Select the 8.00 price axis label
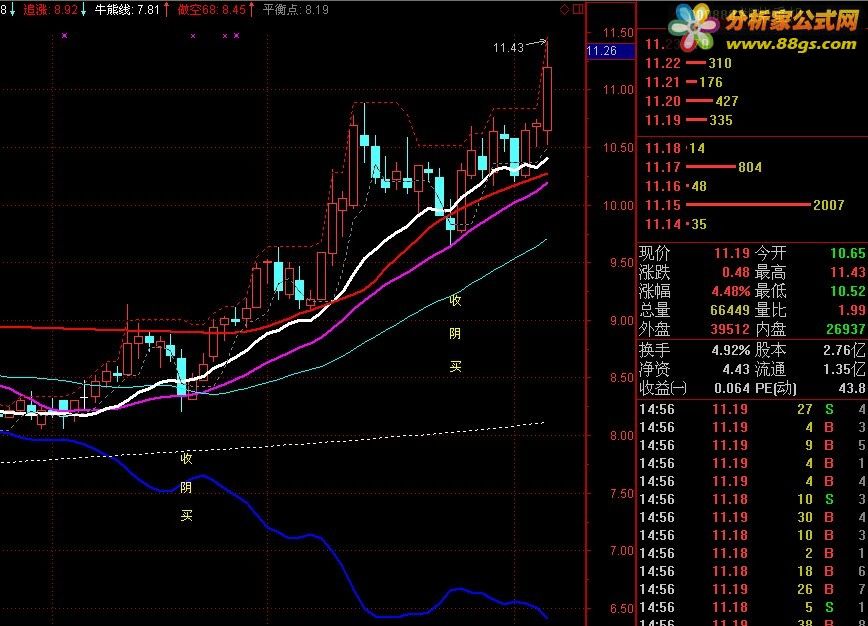The width and height of the screenshot is (868, 626). pos(621,436)
